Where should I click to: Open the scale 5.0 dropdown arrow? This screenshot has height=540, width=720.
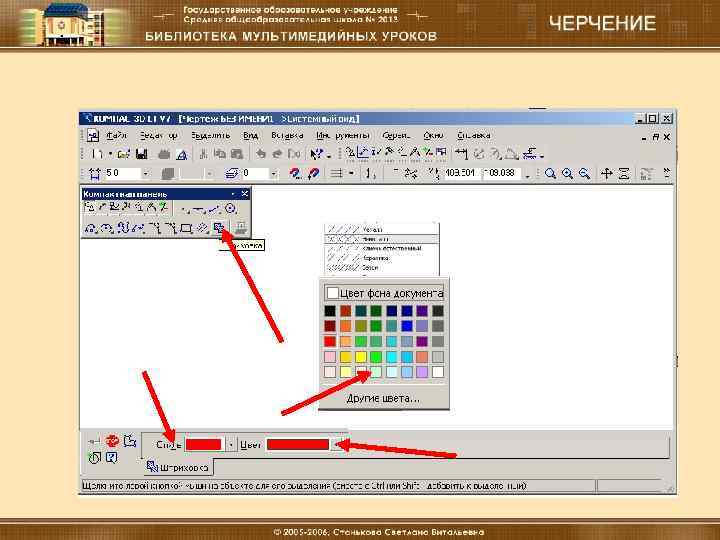pos(145,174)
